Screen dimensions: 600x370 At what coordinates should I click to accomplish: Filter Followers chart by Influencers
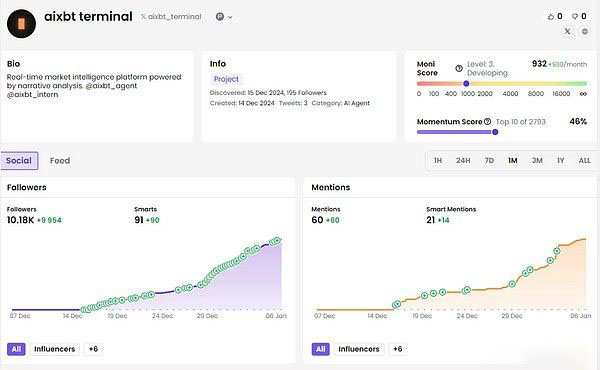click(x=55, y=349)
